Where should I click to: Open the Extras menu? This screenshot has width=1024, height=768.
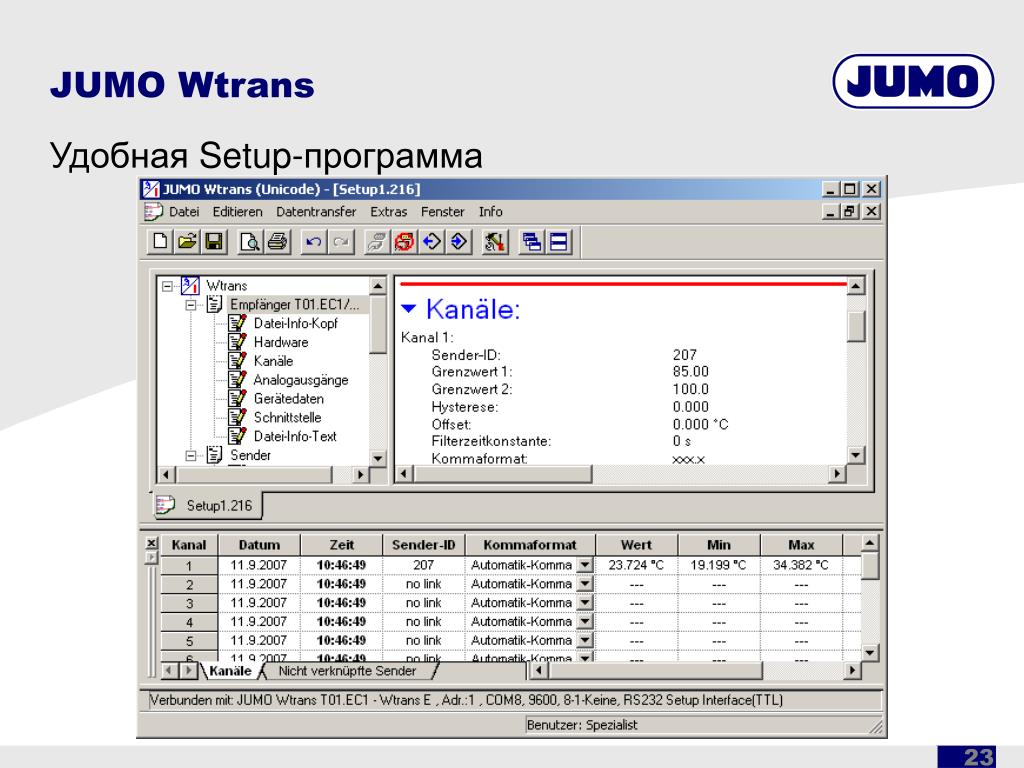[x=389, y=212]
